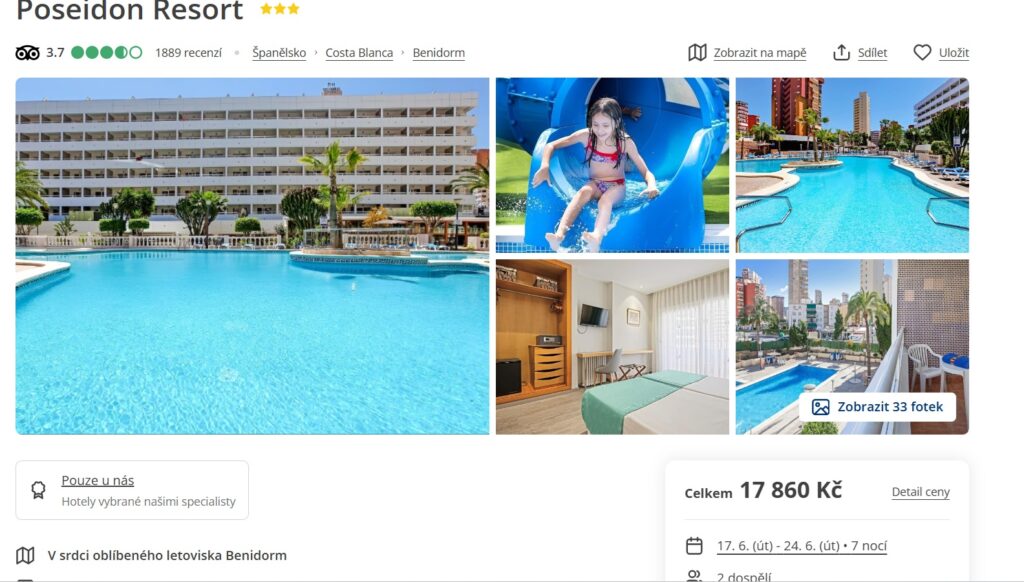Click the three-star hotel rating

(x=280, y=9)
